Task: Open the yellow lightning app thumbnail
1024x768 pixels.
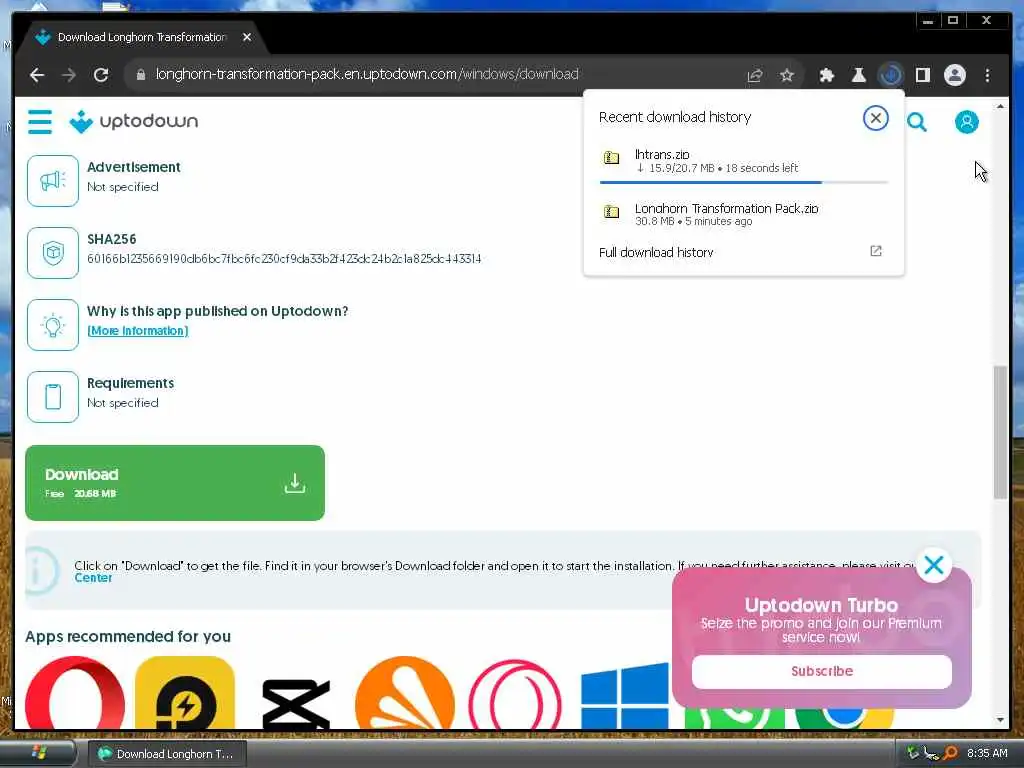Action: point(185,693)
